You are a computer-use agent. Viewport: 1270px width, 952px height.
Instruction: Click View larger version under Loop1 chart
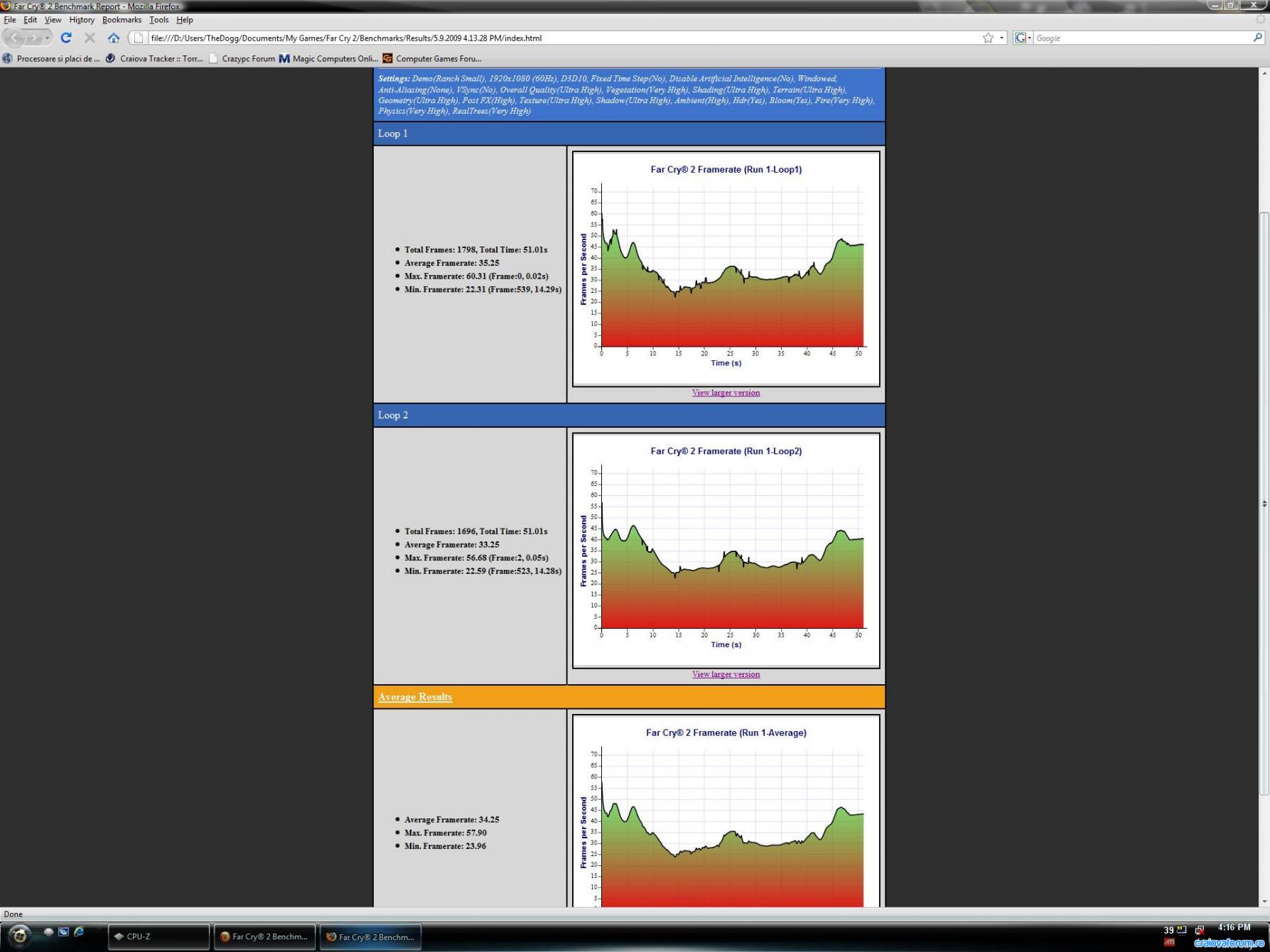pyautogui.click(x=726, y=392)
